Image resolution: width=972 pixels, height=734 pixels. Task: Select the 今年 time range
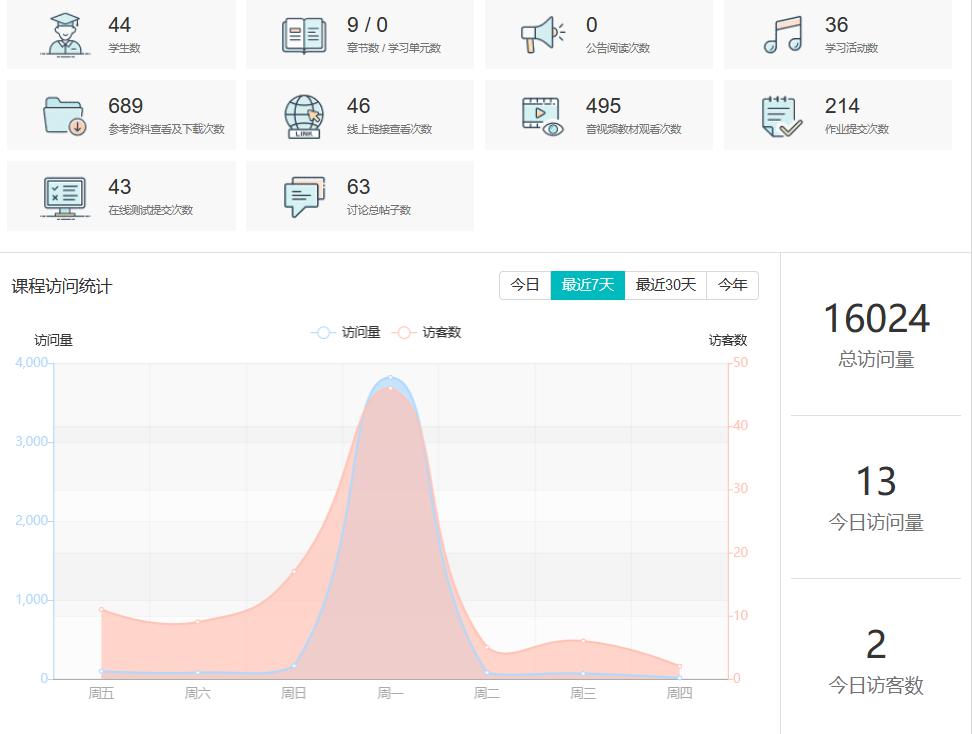click(733, 285)
